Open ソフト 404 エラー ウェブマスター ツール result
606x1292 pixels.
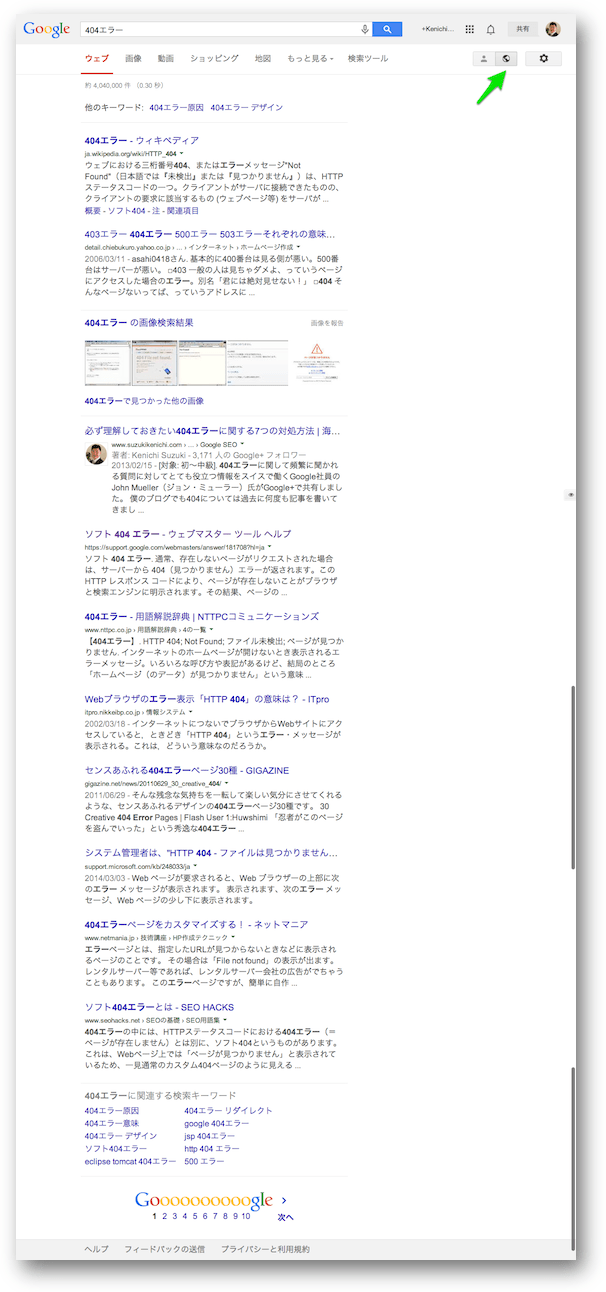tap(188, 534)
